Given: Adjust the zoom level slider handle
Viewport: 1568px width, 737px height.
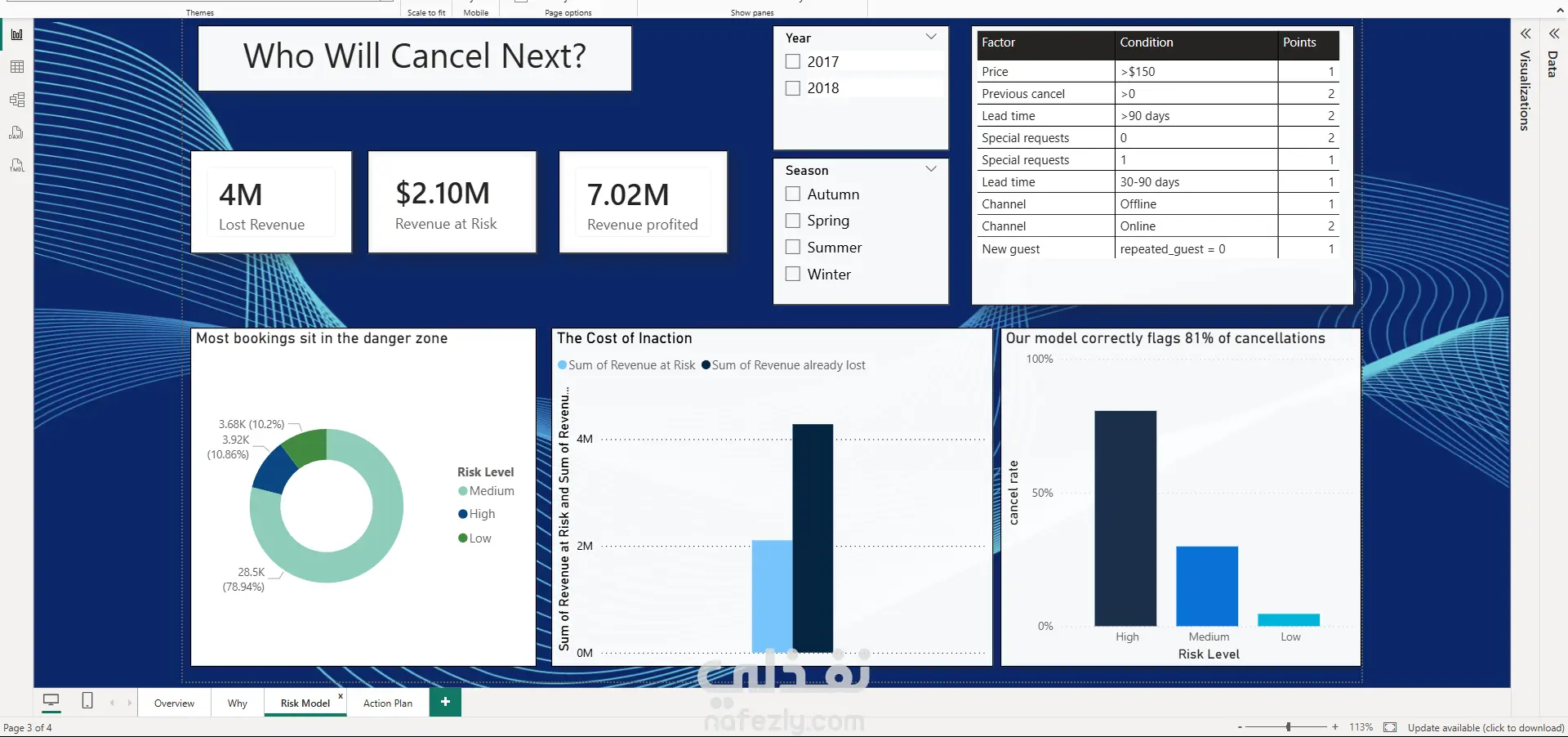Looking at the screenshot, I should tap(1288, 726).
